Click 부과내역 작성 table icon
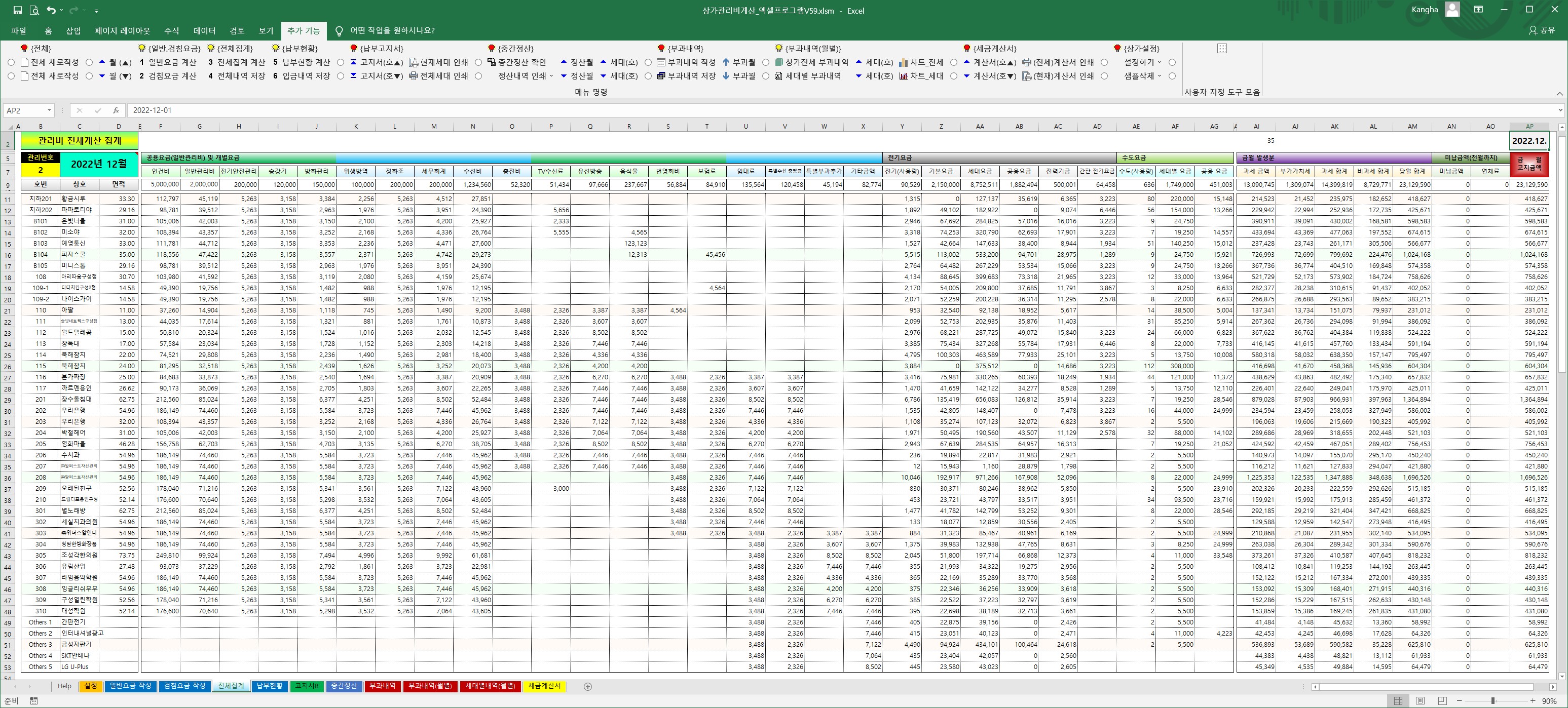This screenshot has height=708, width=1568. 661,62
